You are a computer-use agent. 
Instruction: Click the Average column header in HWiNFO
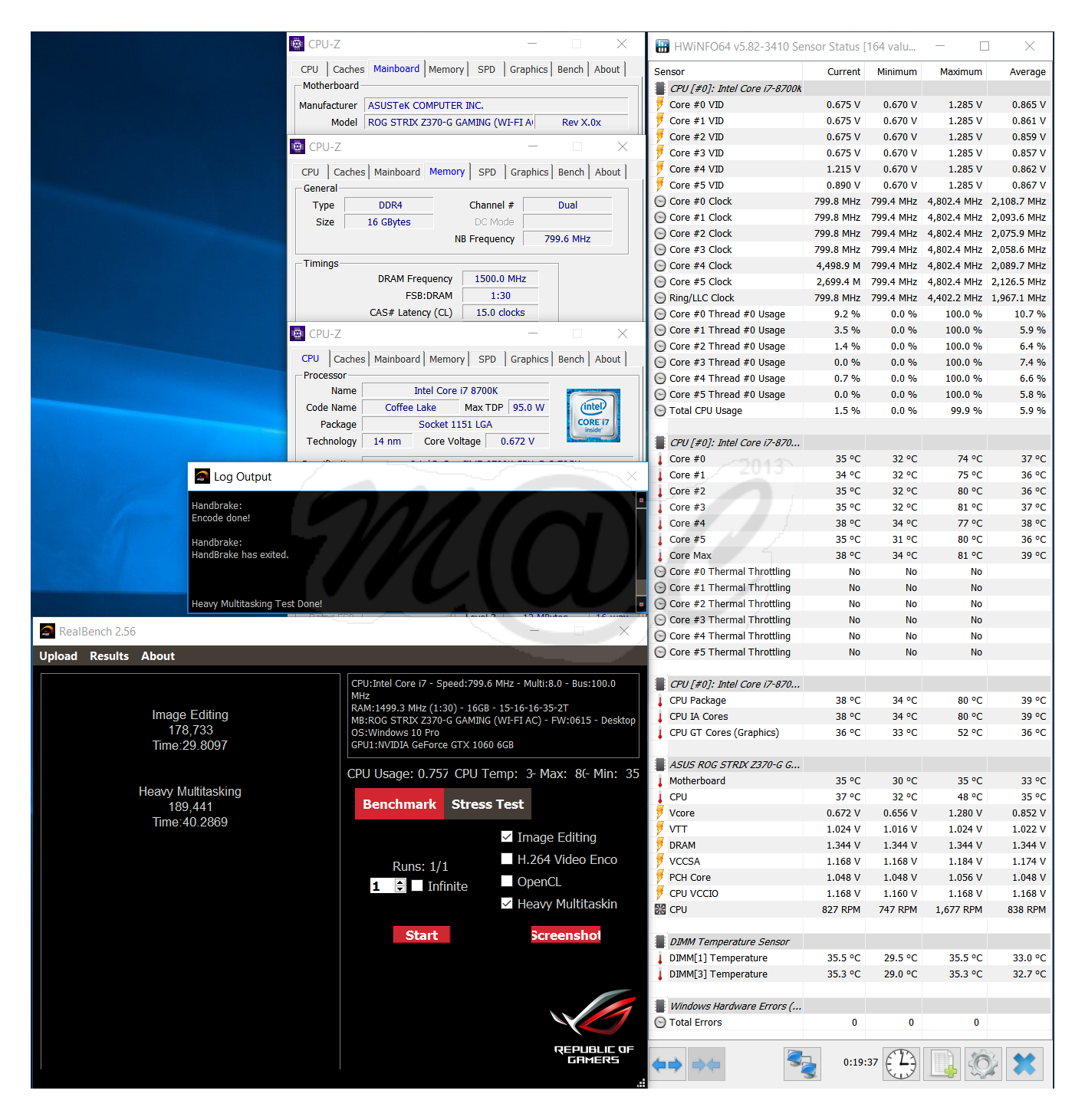[x=1019, y=71]
